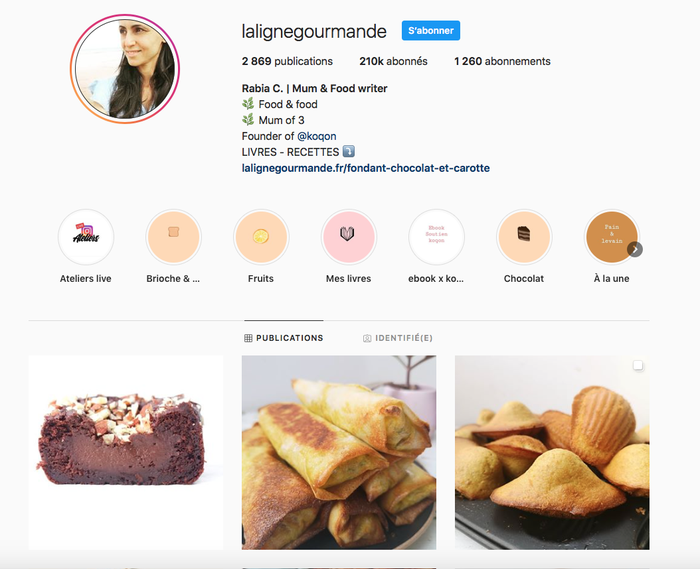Switch to the Publications tab
The image size is (700, 569).
(x=283, y=338)
